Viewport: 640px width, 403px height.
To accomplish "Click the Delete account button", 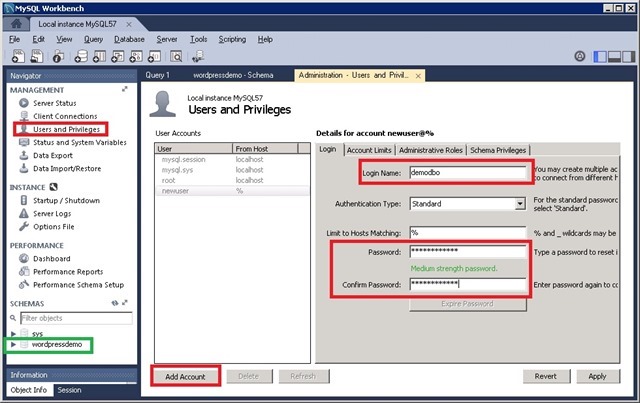I will point(249,376).
